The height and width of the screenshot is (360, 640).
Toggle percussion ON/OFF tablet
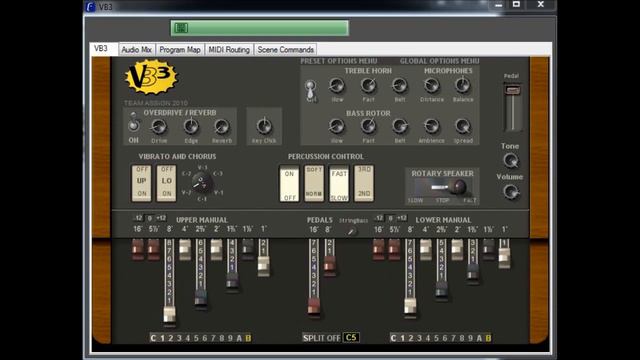(x=289, y=184)
